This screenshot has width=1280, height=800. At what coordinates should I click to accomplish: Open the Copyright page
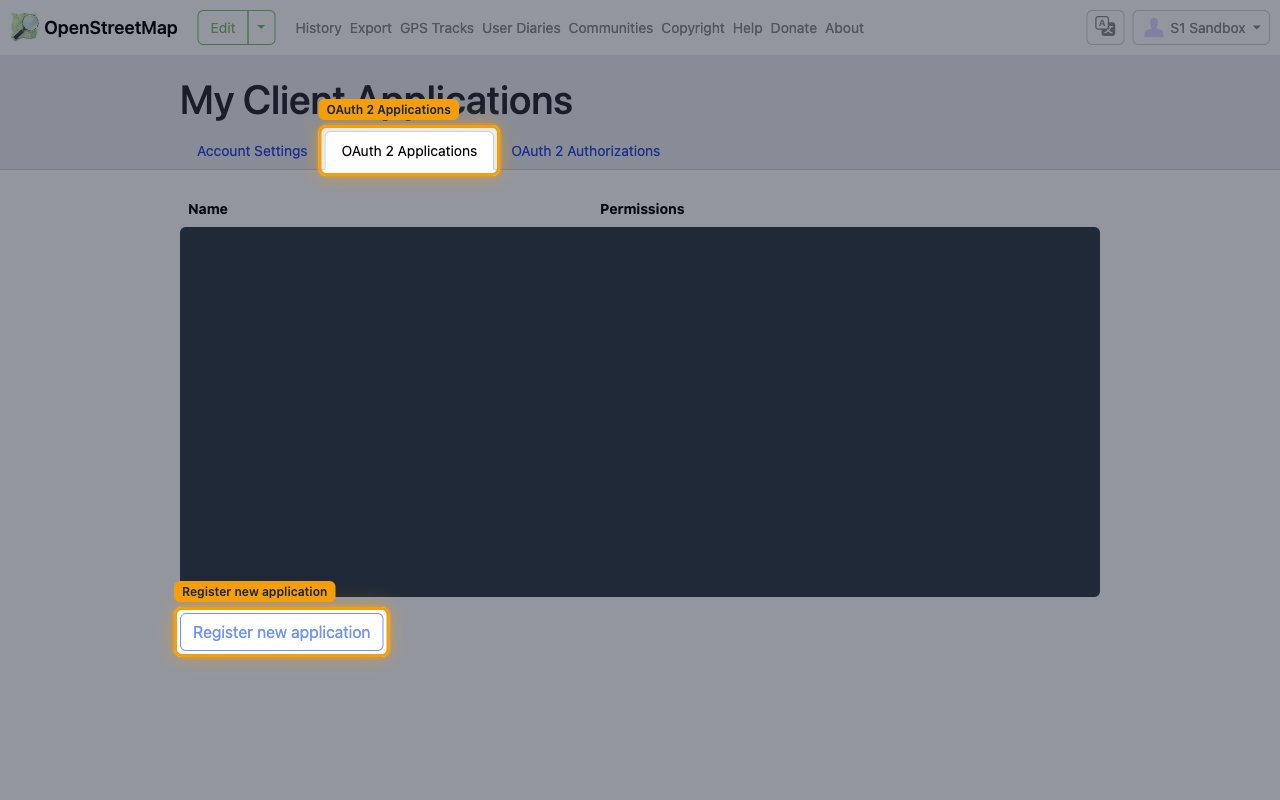[x=693, y=28]
